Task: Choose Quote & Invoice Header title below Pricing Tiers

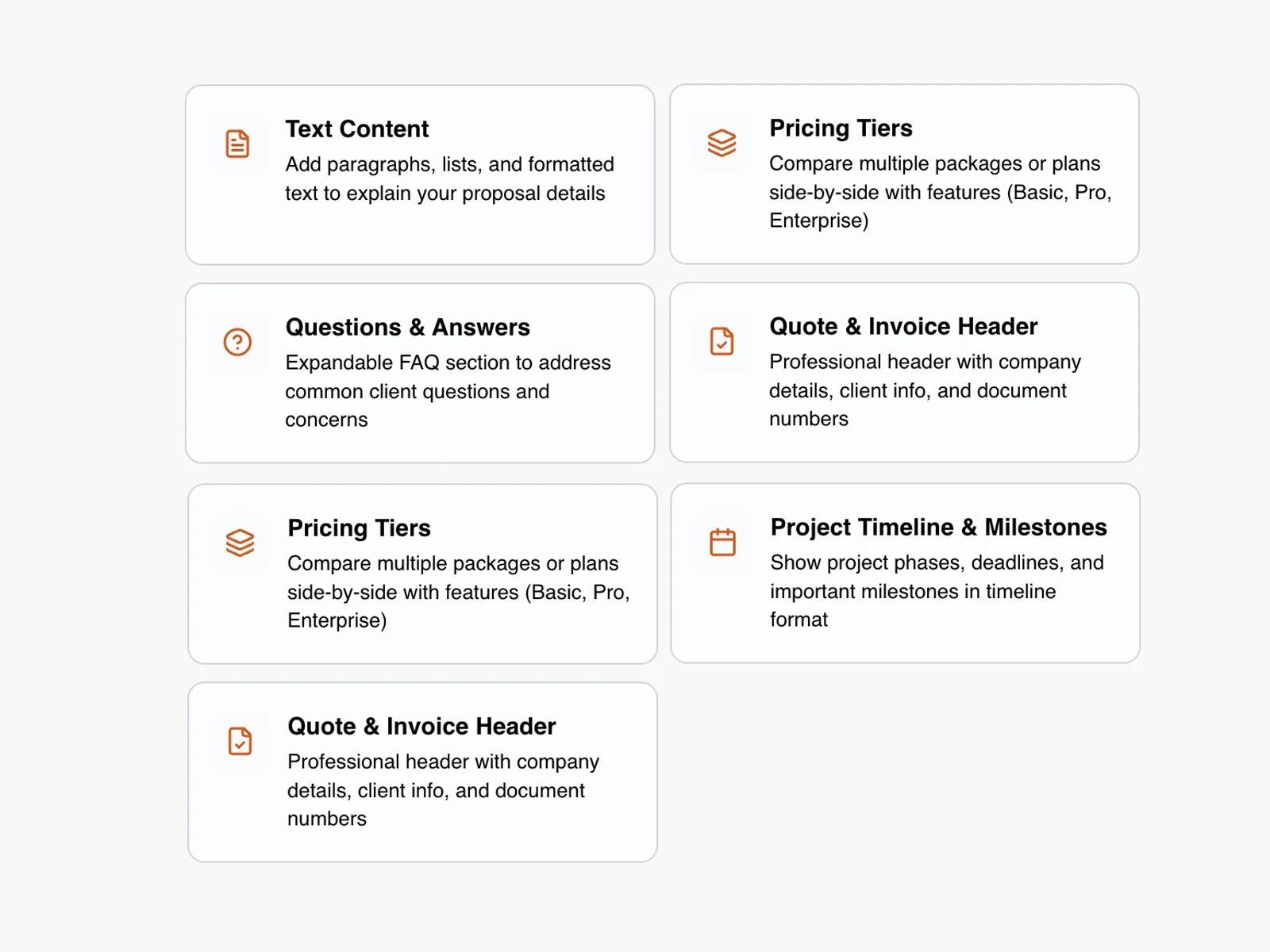Action: 421,726
